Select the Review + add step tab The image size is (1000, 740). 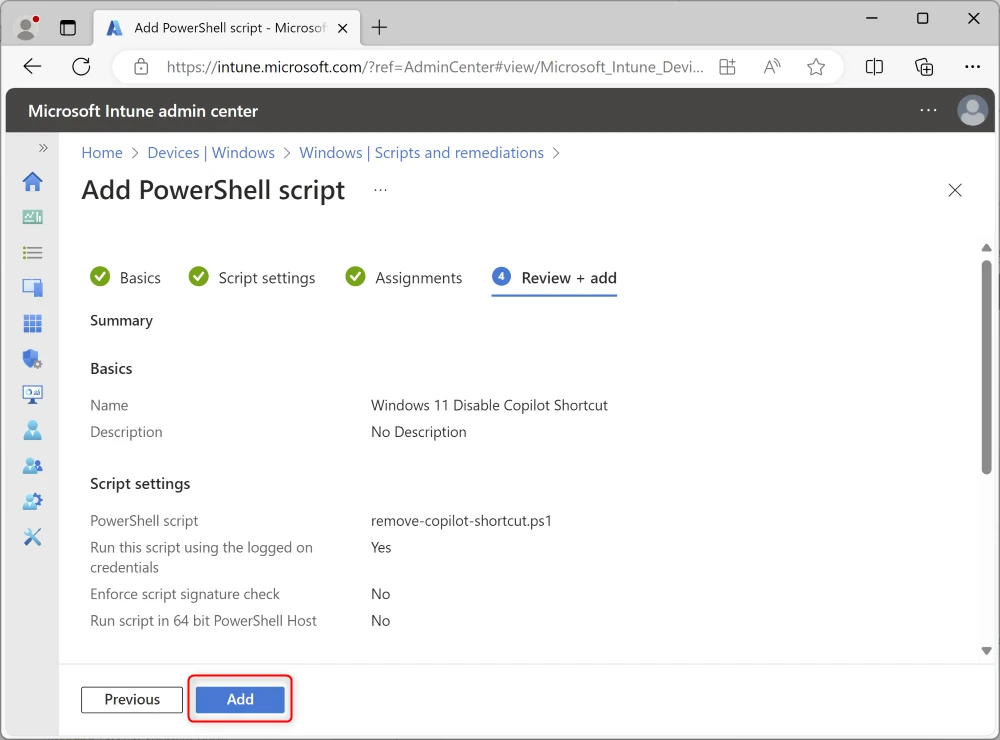click(554, 278)
